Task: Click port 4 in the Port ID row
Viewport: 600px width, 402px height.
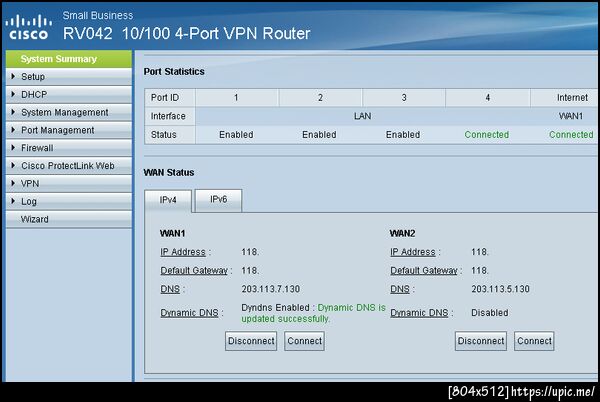Action: pyautogui.click(x=488, y=98)
